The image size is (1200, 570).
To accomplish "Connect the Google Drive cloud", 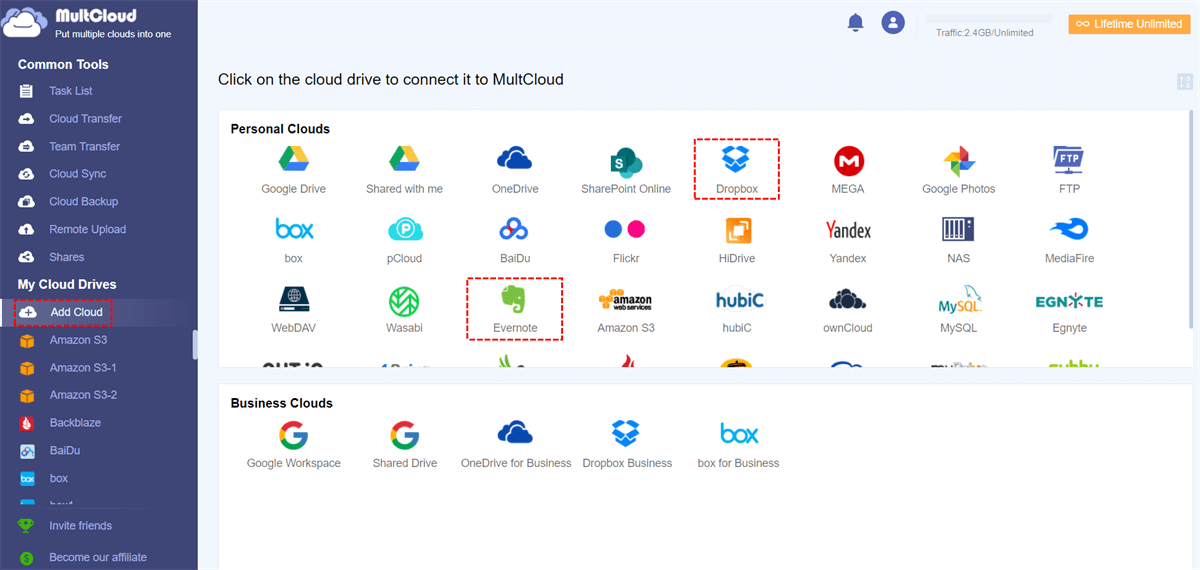I will [x=293, y=169].
